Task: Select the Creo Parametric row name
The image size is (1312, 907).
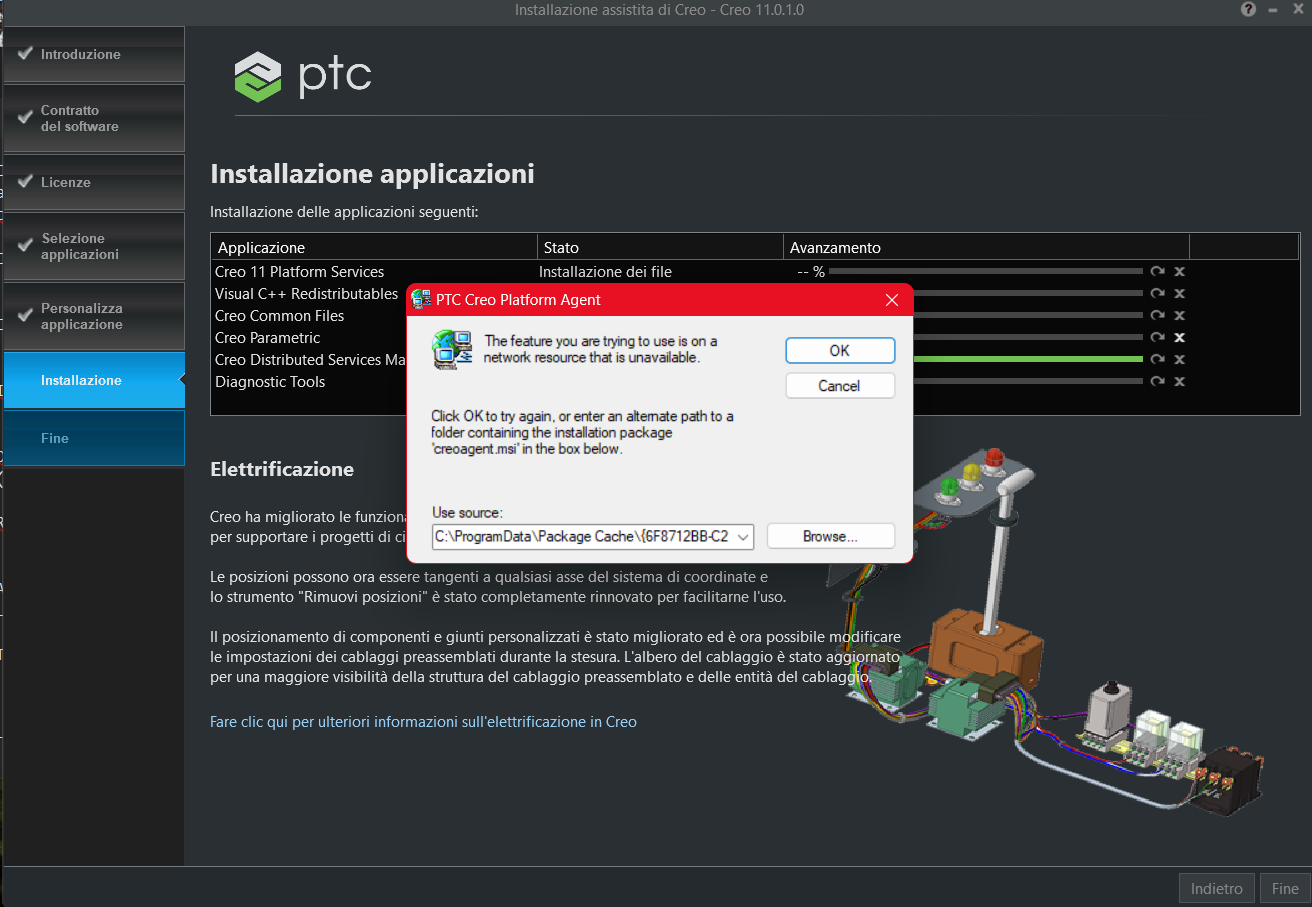Action: coord(267,337)
